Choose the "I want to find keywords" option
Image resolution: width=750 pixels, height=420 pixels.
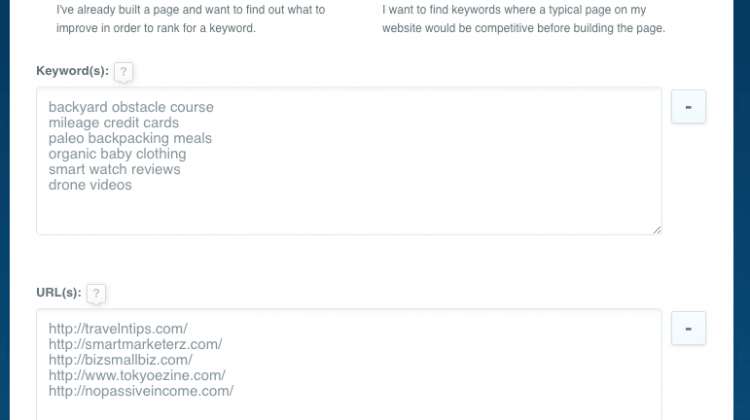pos(523,19)
